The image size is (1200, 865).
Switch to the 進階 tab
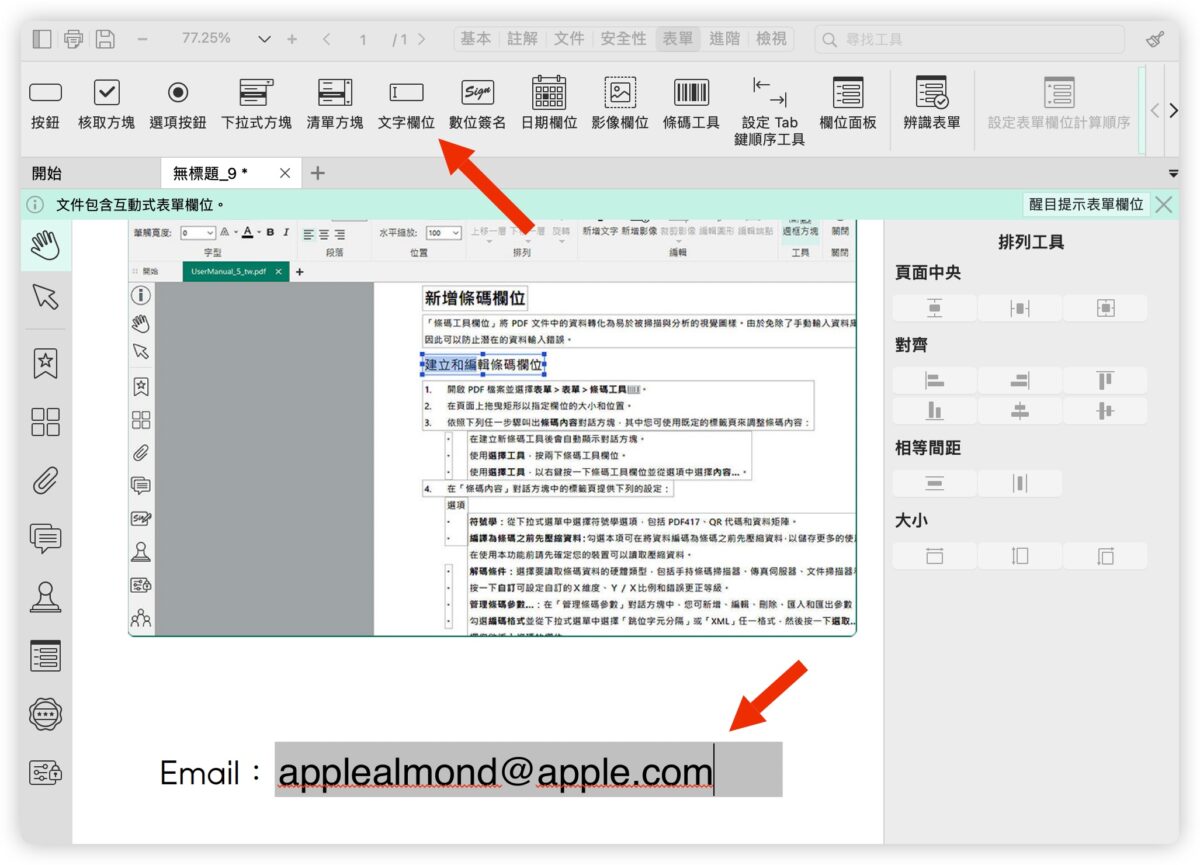pyautogui.click(x=724, y=39)
